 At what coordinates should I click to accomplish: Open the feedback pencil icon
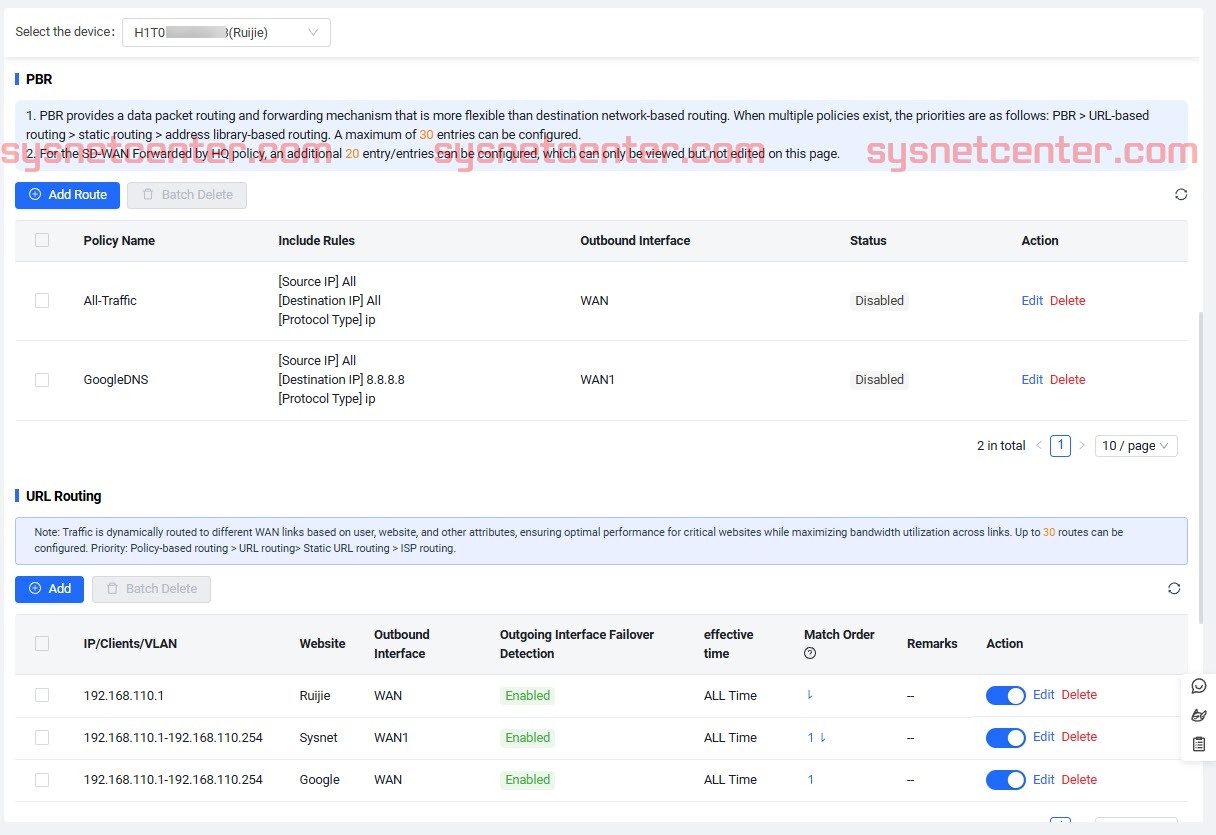[x=1199, y=715]
